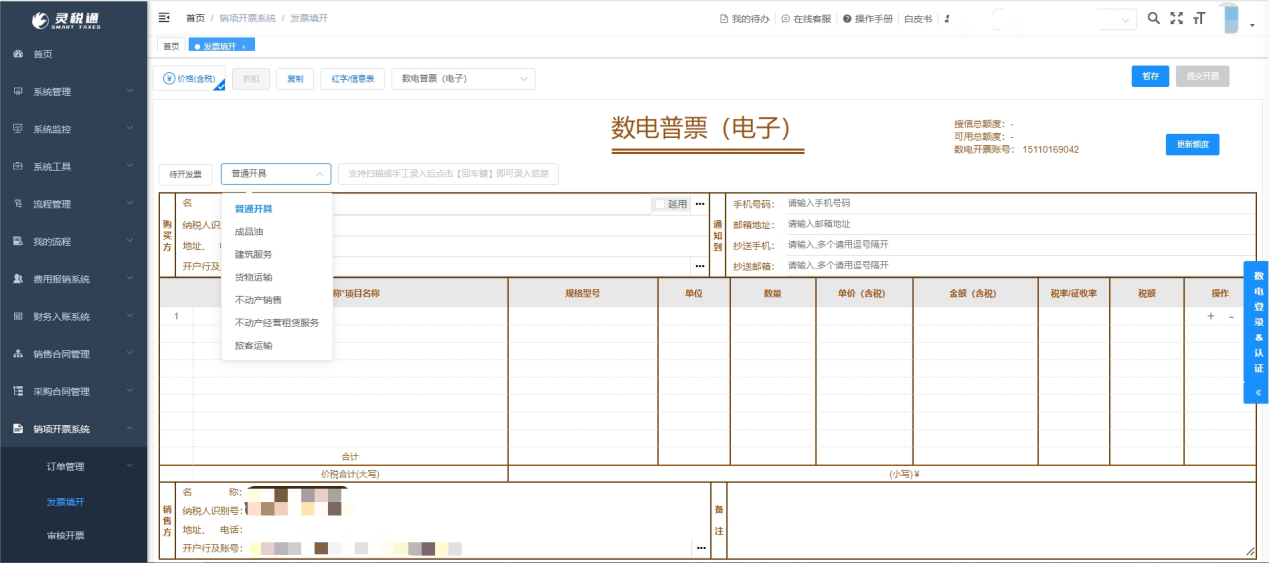Click the 财务入账系统 sidebar icon
This screenshot has width=1269, height=563.
pyautogui.click(x=18, y=316)
